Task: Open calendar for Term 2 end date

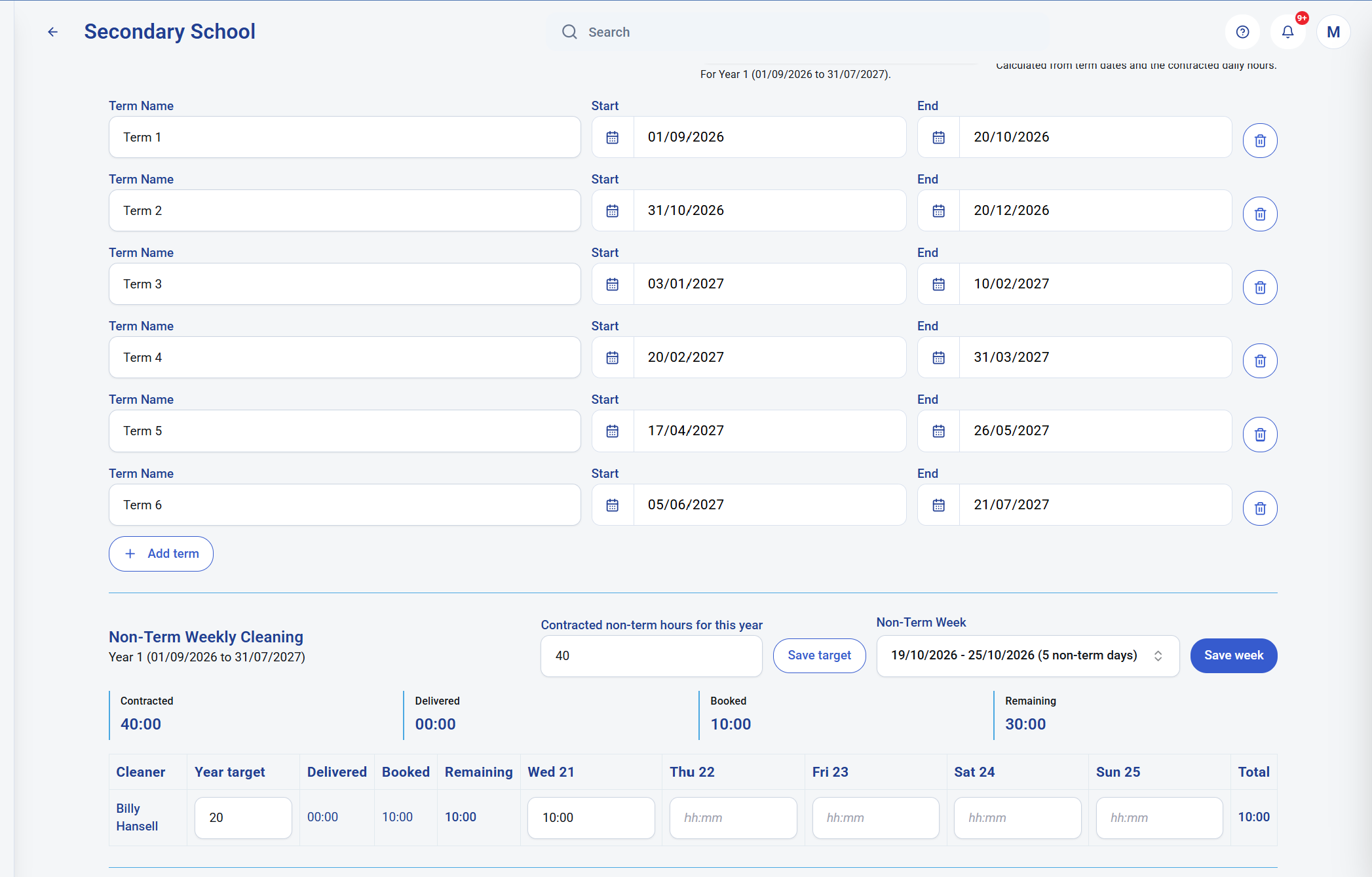Action: tap(938, 210)
